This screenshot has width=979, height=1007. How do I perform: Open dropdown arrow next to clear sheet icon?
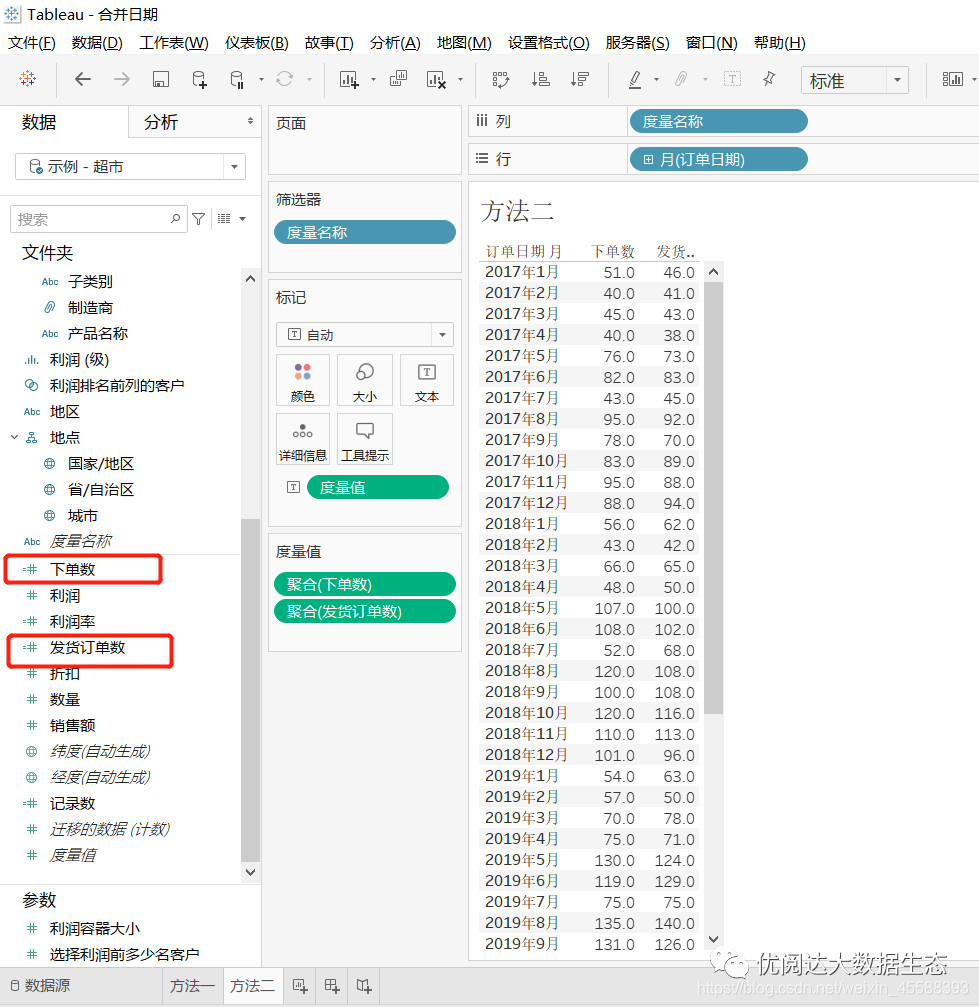pyautogui.click(x=460, y=80)
